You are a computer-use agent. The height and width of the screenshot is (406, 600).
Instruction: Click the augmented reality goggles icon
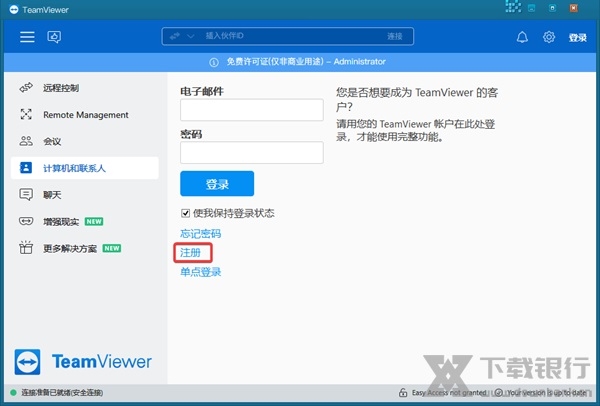(x=26, y=221)
